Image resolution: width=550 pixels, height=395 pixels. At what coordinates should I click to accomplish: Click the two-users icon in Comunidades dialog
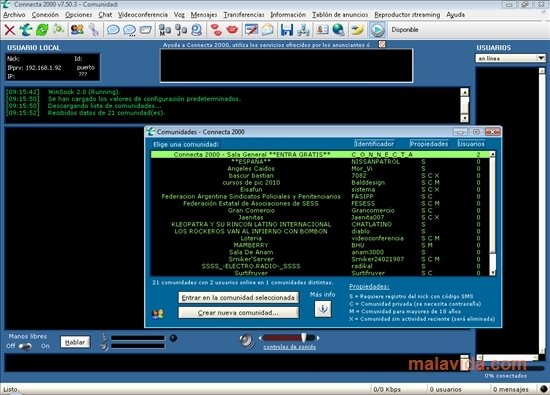coord(158,314)
